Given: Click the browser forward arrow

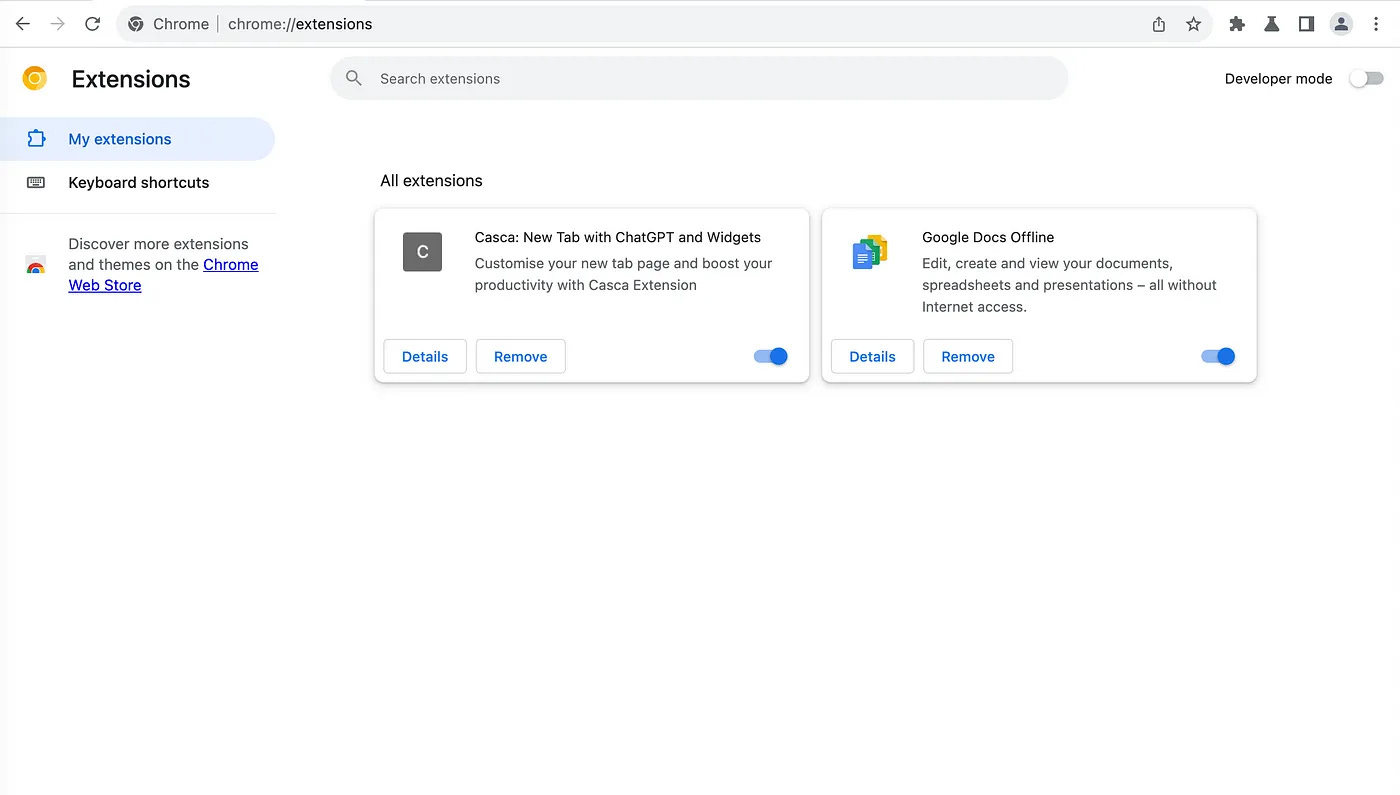Looking at the screenshot, I should 58,24.
